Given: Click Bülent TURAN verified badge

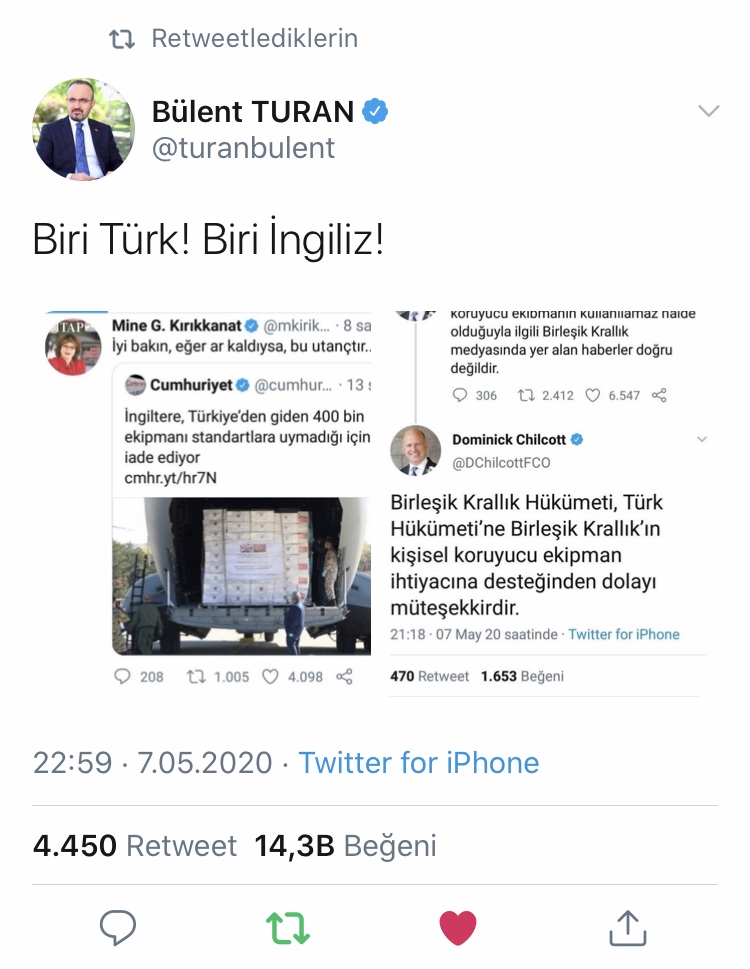Looking at the screenshot, I should tap(375, 111).
